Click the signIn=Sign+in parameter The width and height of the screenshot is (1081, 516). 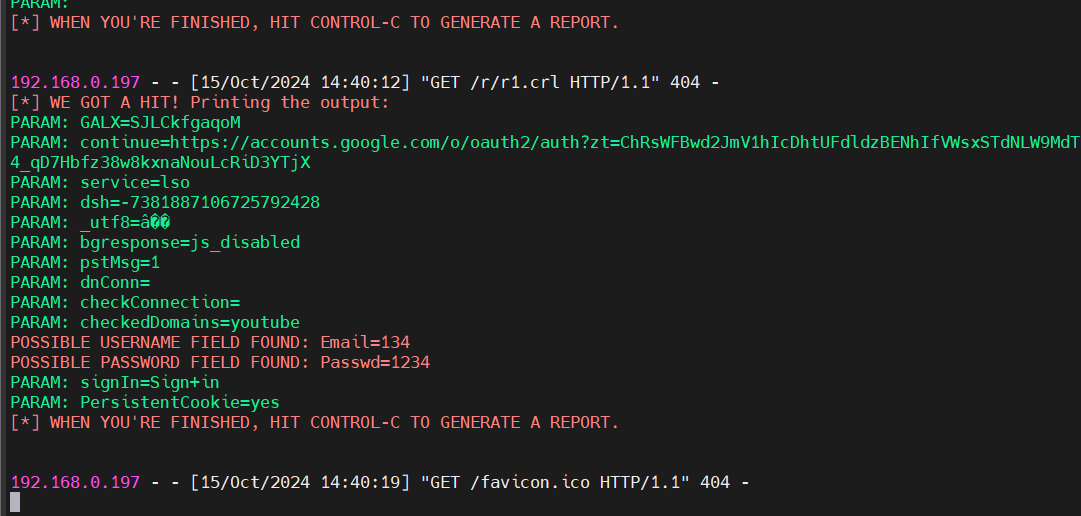pos(150,382)
